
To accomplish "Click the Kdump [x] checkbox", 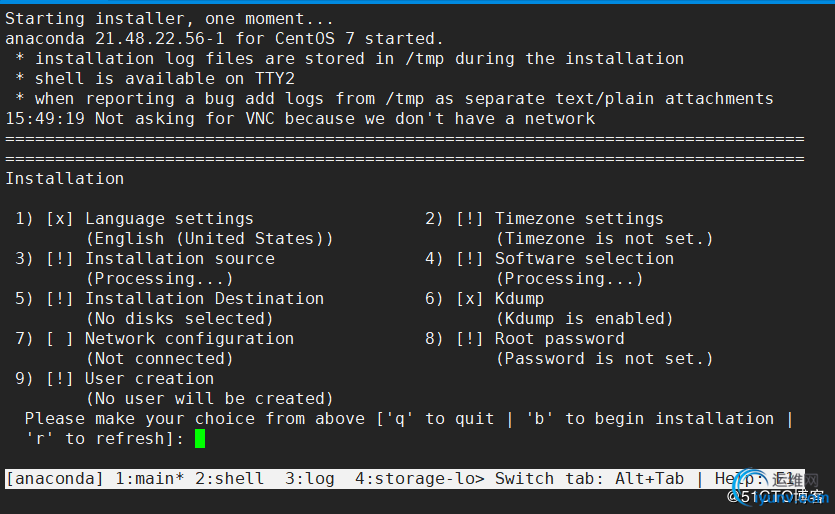I will tap(469, 299).
